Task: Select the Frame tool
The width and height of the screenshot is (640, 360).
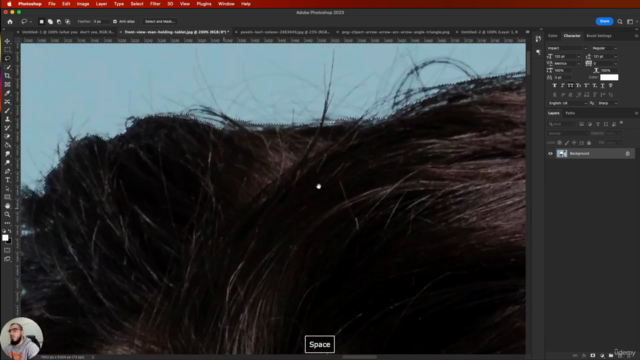Action: [x=7, y=84]
